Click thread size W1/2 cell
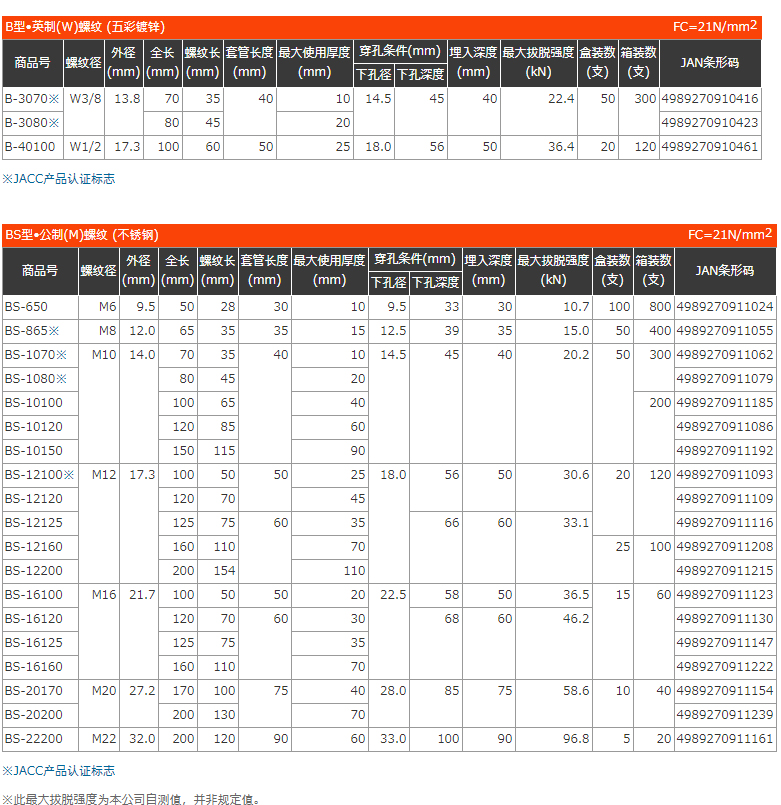The width and height of the screenshot is (781, 805). (85, 147)
